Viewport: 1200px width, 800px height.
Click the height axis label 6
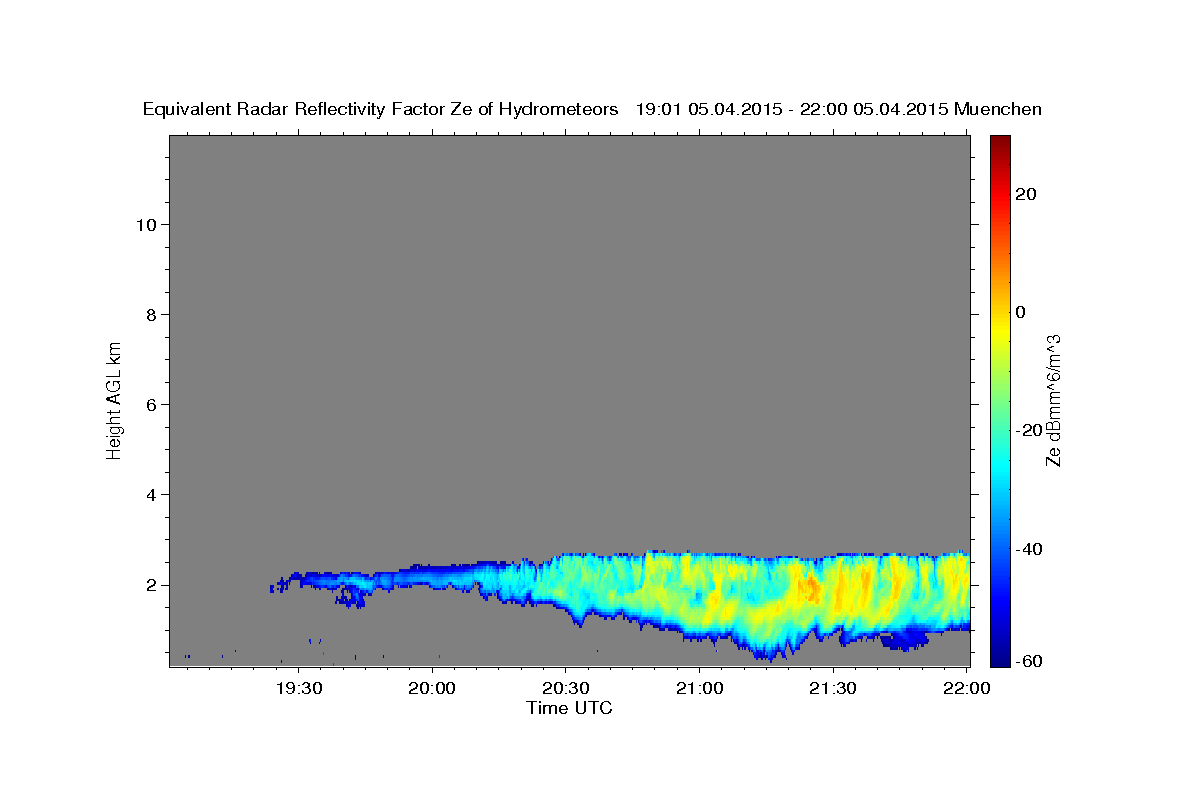coord(149,405)
